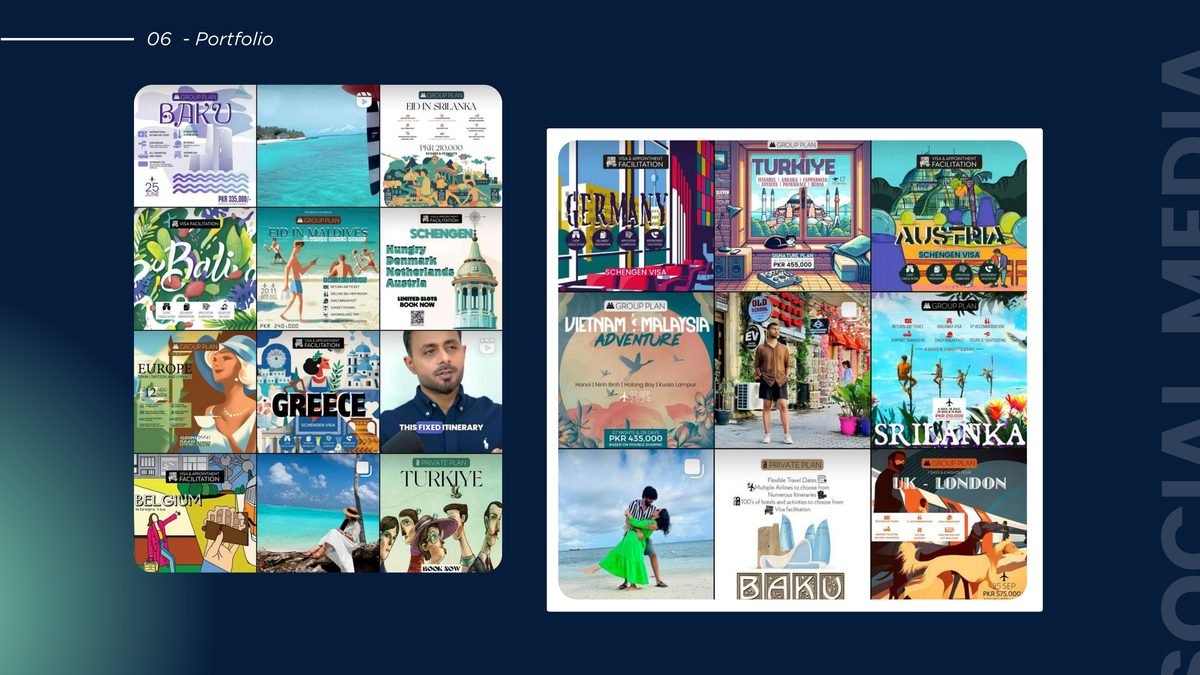Screen dimensions: 1200x675
Task: Open the Srilanka stilt fishermen post
Action: click(x=949, y=370)
